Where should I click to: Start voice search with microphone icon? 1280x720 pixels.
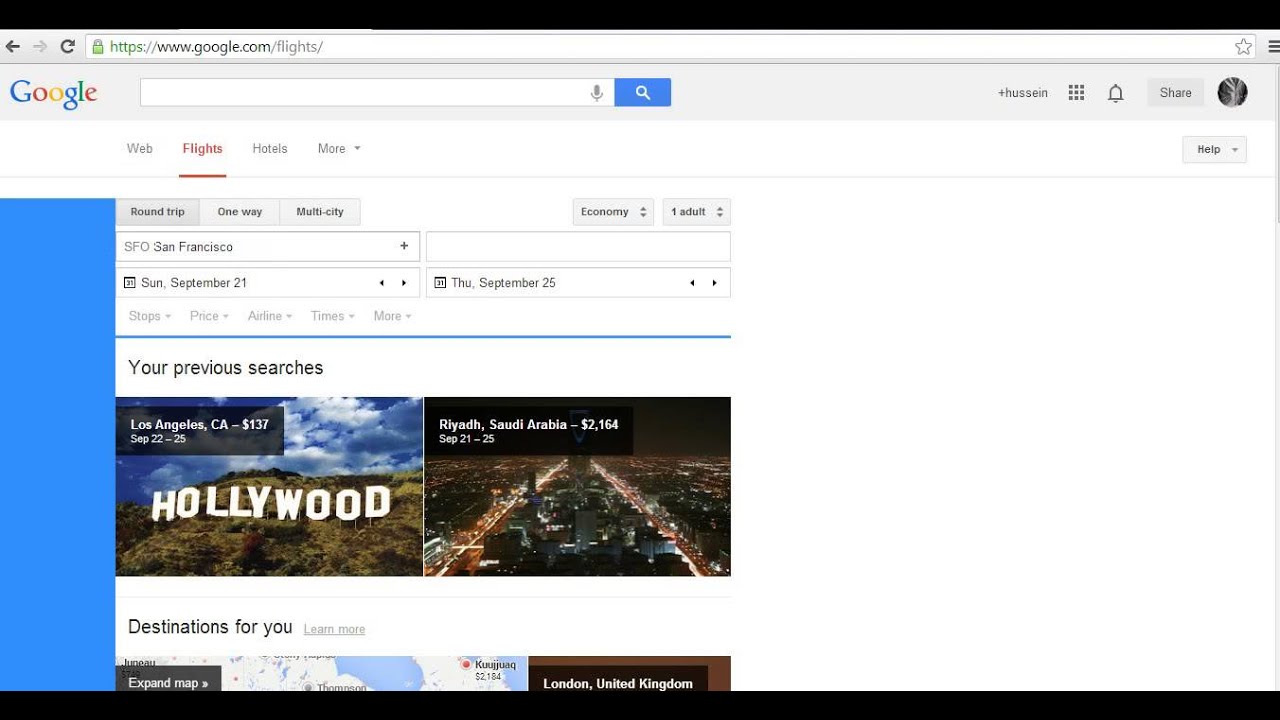tap(597, 93)
